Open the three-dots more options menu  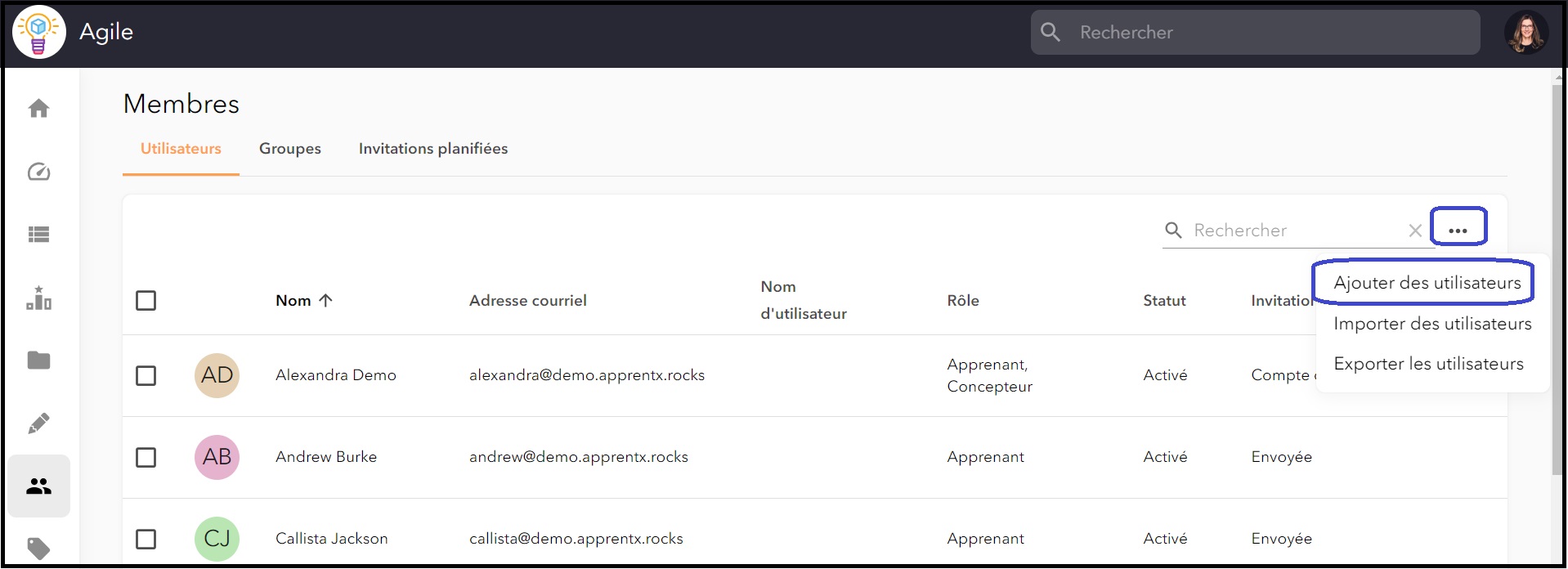tap(1458, 231)
